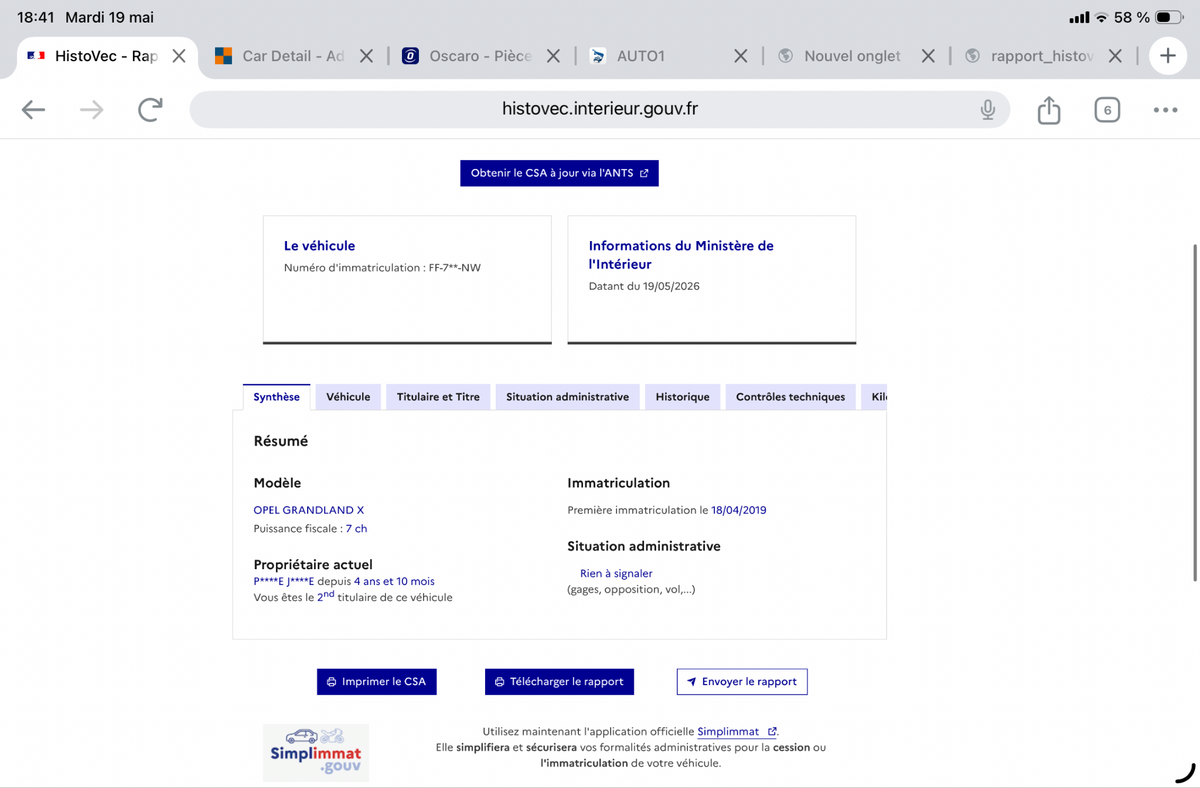Go to the Contrôles techniques tab

click(x=790, y=397)
